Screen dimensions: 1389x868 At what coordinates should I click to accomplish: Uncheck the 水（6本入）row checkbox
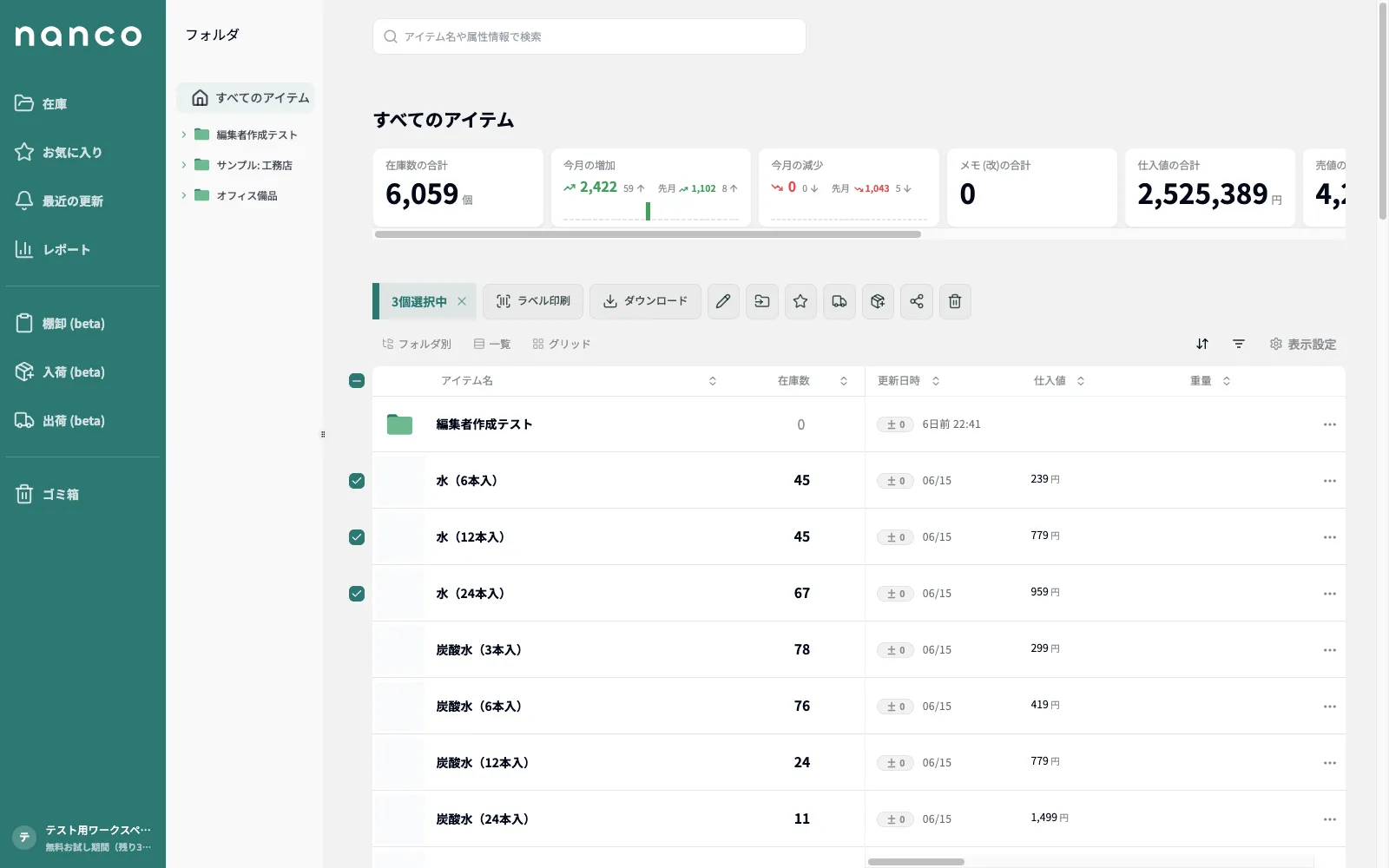point(357,481)
